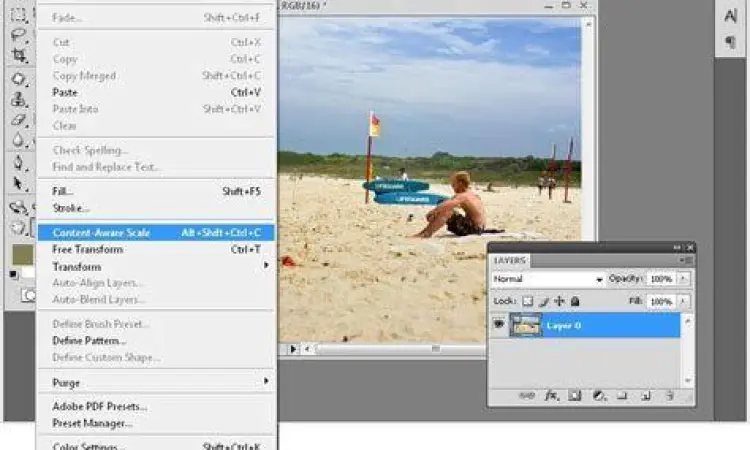This screenshot has width=750, height=450.
Task: Click the Layers tab
Action: (510, 260)
